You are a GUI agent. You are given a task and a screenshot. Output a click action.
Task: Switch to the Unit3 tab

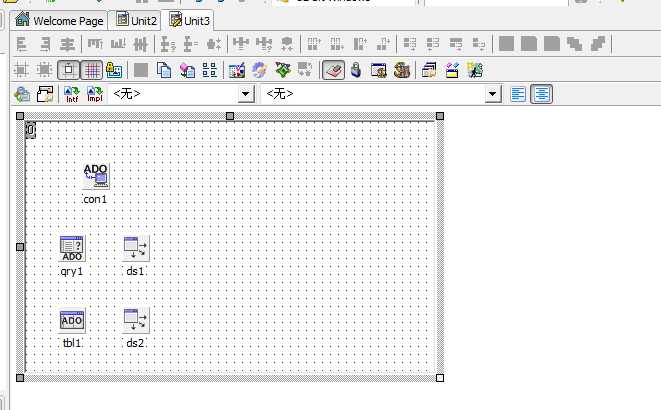pyautogui.click(x=189, y=20)
